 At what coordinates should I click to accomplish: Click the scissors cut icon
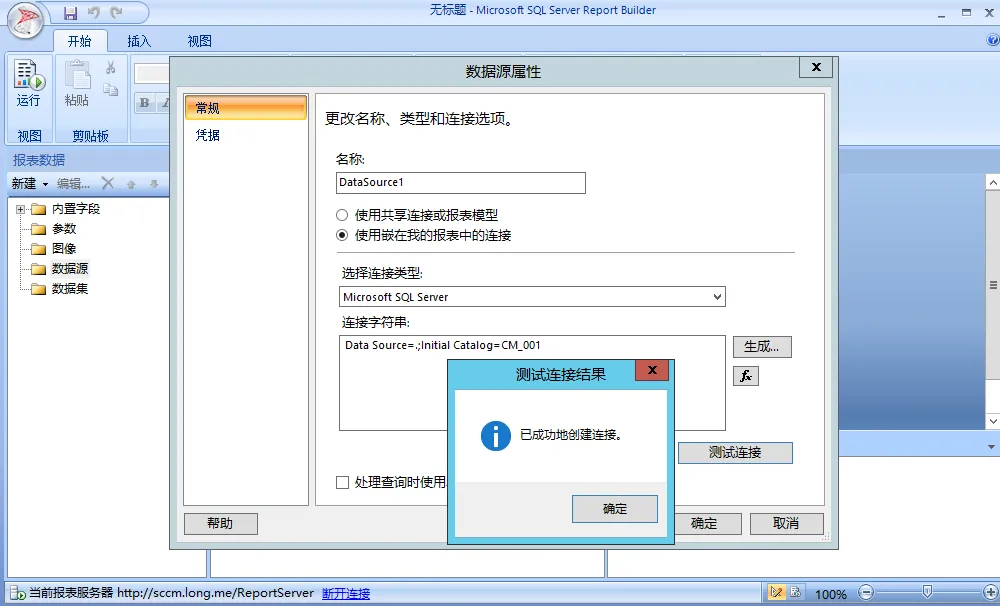coord(110,67)
